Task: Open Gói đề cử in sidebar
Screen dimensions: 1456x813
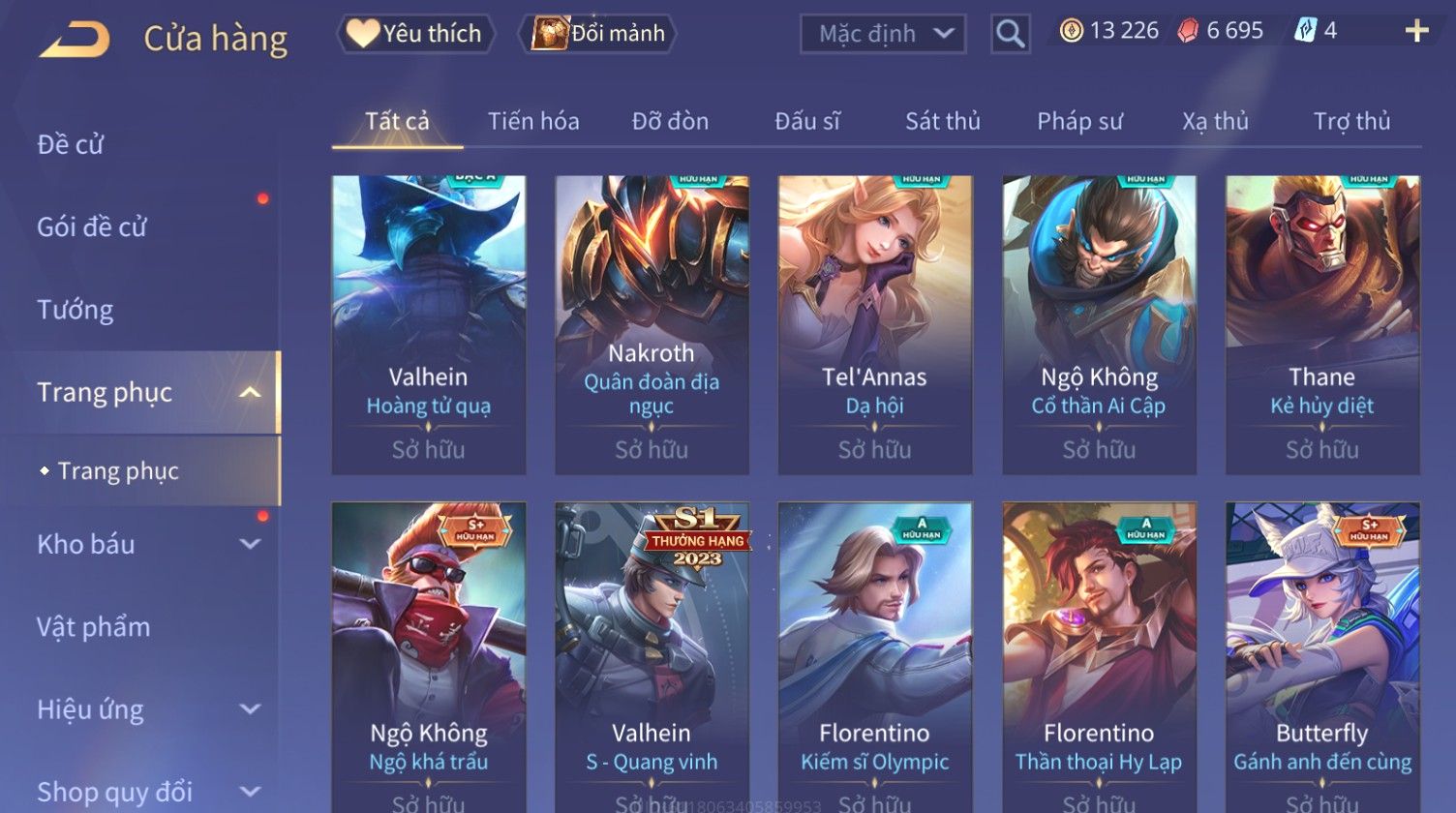Action: pyautogui.click(x=91, y=227)
